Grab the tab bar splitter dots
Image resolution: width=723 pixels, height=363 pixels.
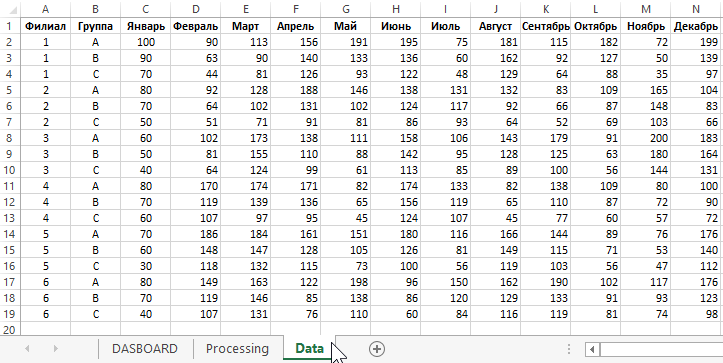tap(569, 349)
